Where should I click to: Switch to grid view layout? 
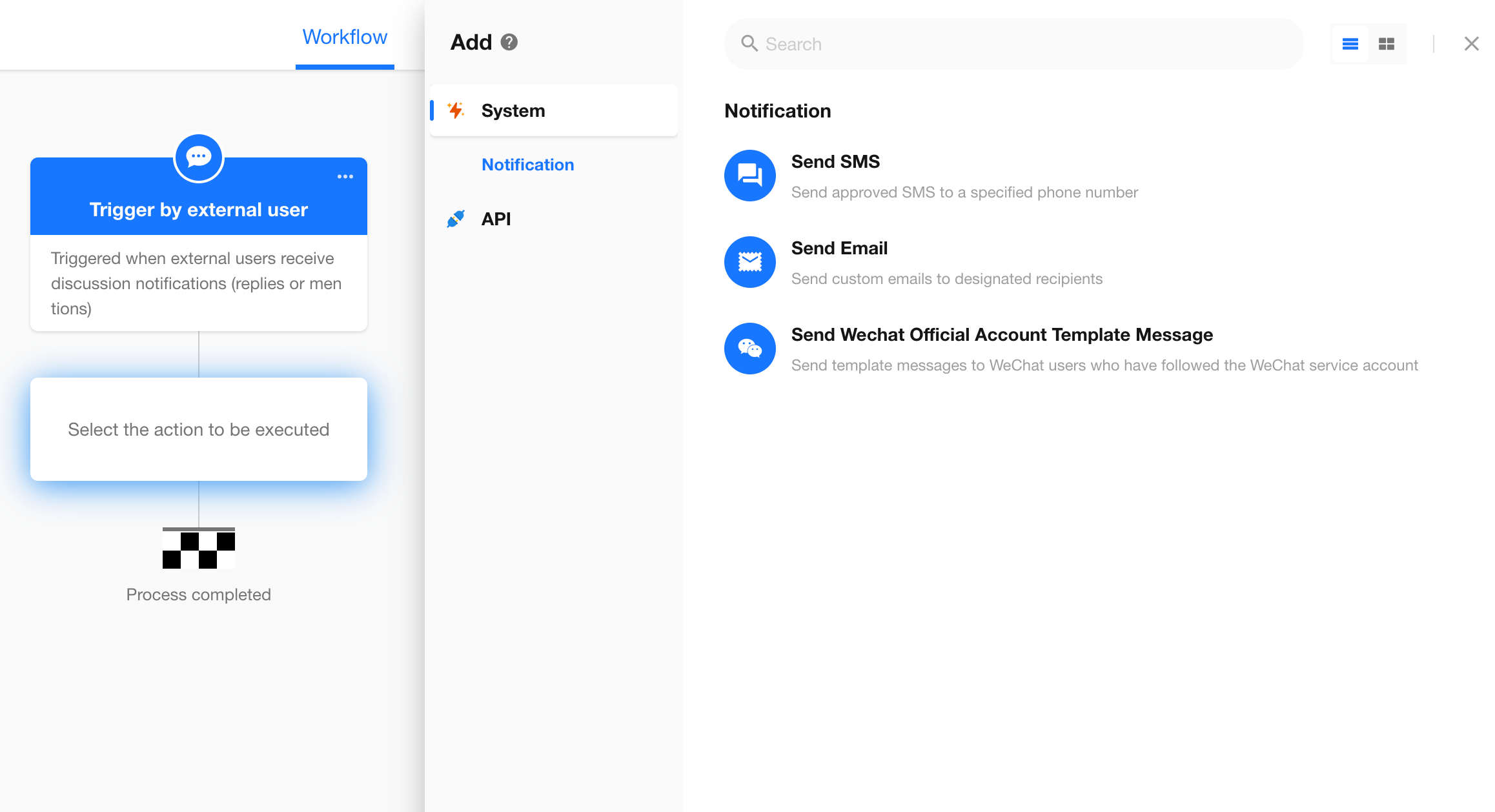pyautogui.click(x=1386, y=44)
